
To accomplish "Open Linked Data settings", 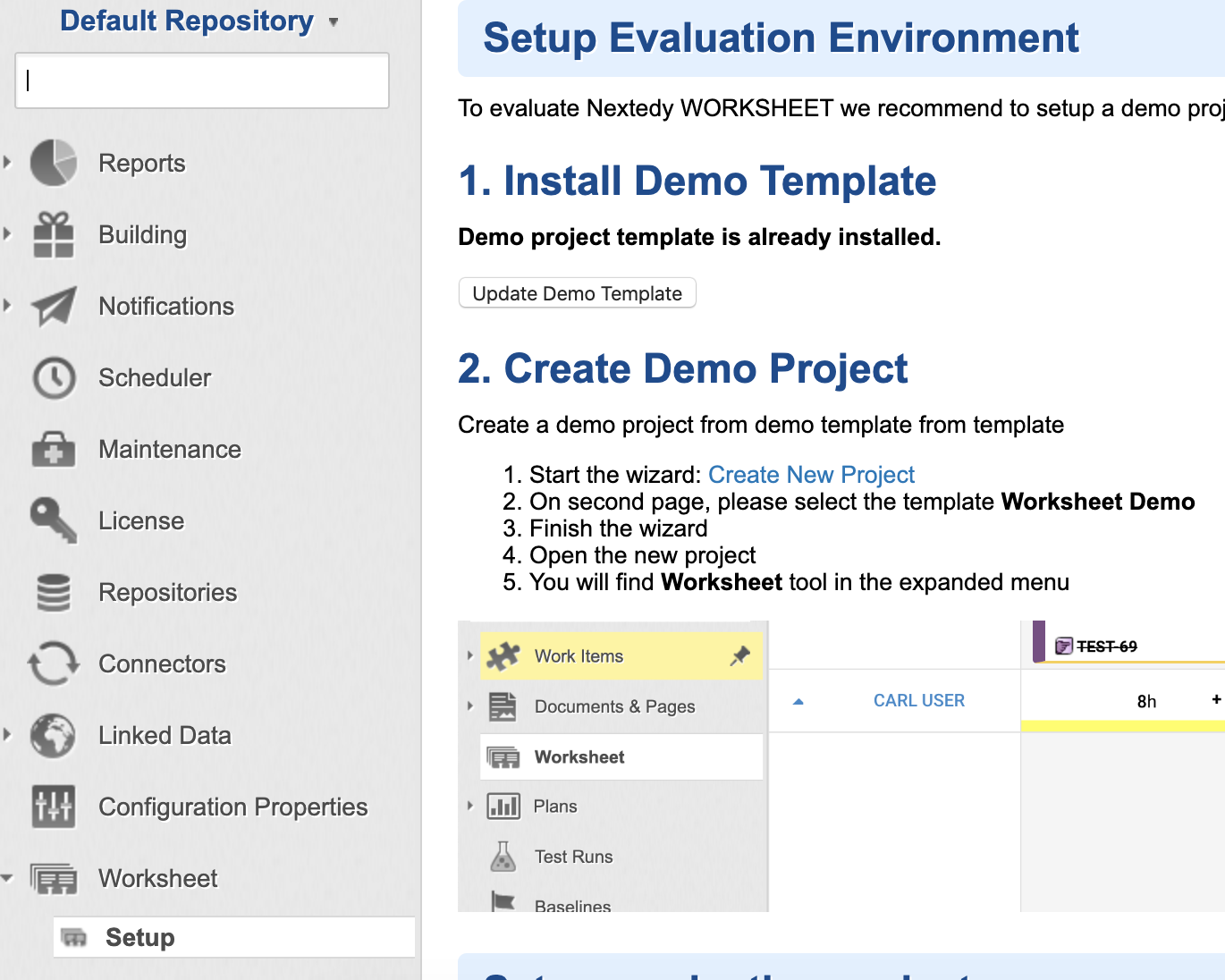I will pyautogui.click(x=165, y=735).
